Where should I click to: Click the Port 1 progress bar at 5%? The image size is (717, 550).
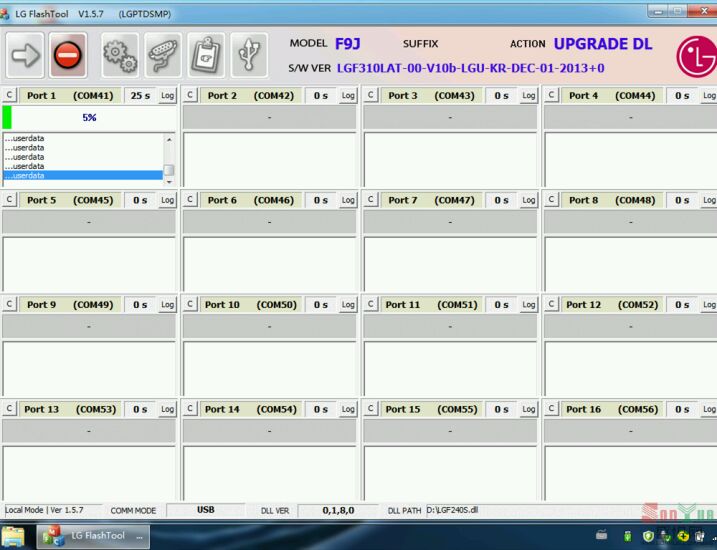point(89,117)
